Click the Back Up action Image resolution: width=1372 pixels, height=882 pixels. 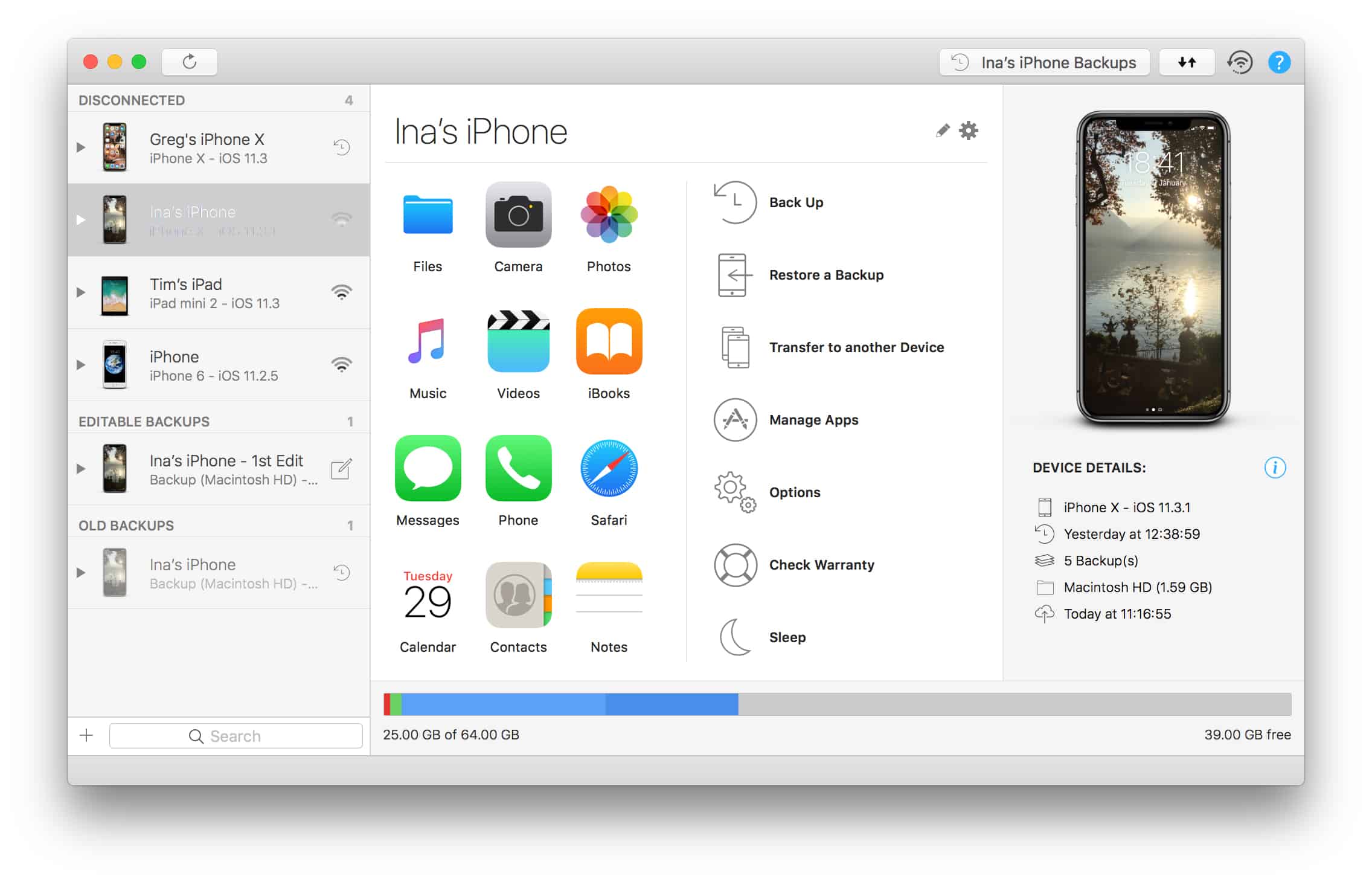click(769, 202)
